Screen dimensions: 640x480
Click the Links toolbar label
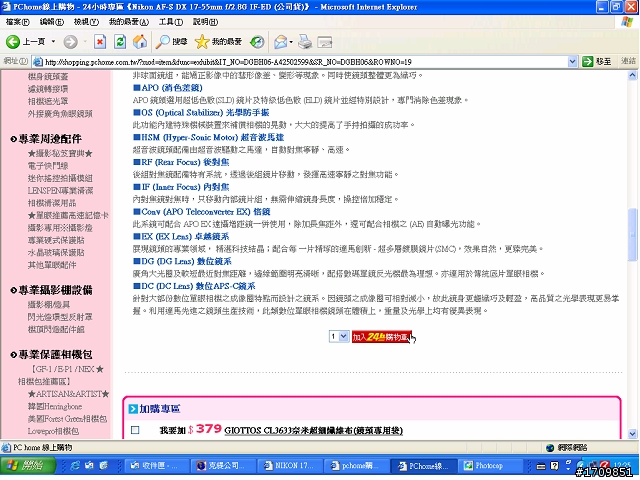[x=629, y=61]
